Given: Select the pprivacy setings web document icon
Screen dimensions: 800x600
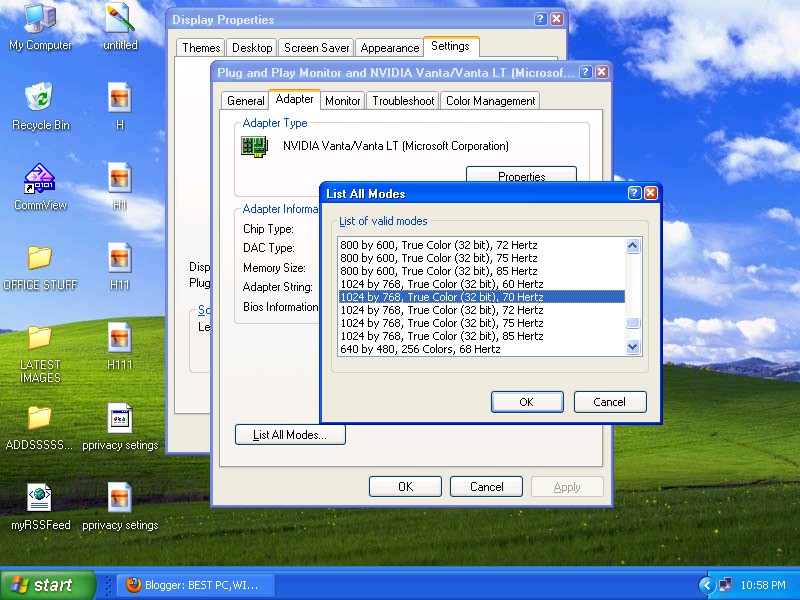Looking at the screenshot, I should (x=120, y=417).
